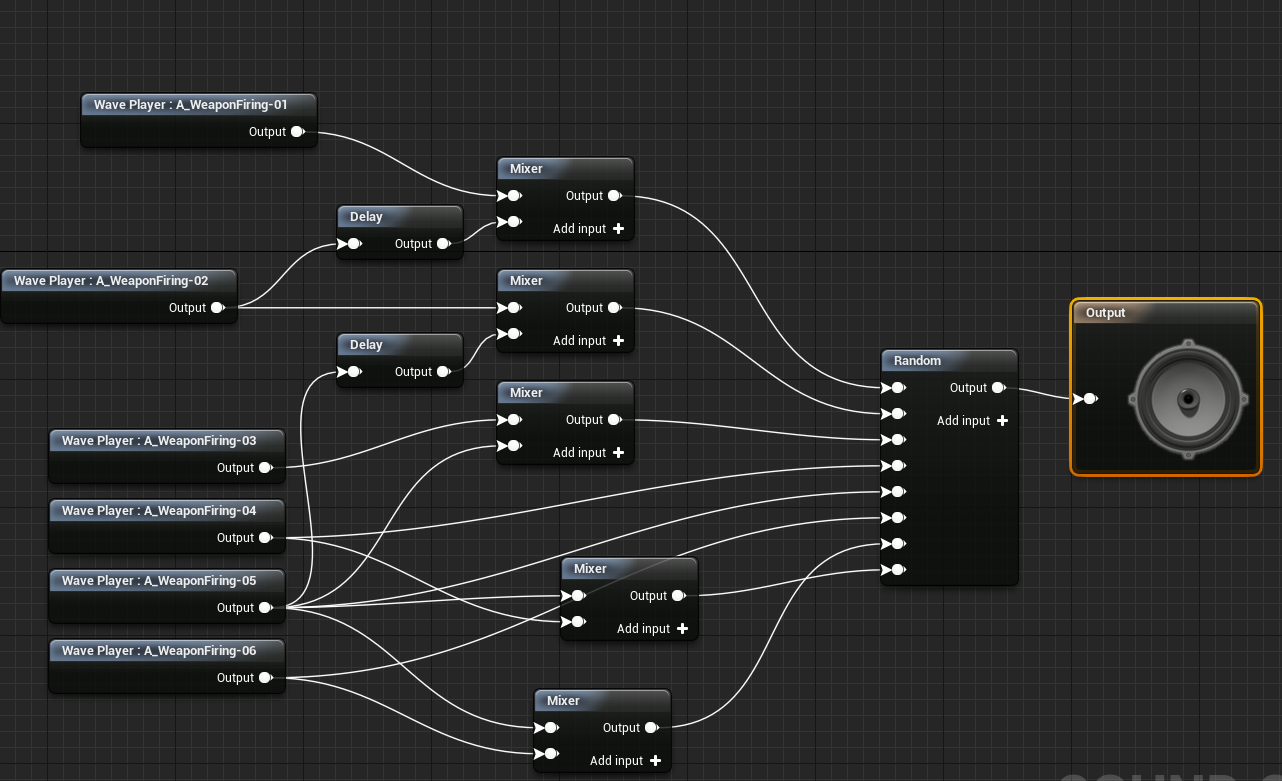Click the output pin of Wave Player A_WeaponFiring-02
Image resolution: width=1282 pixels, height=781 pixels.
click(217, 308)
